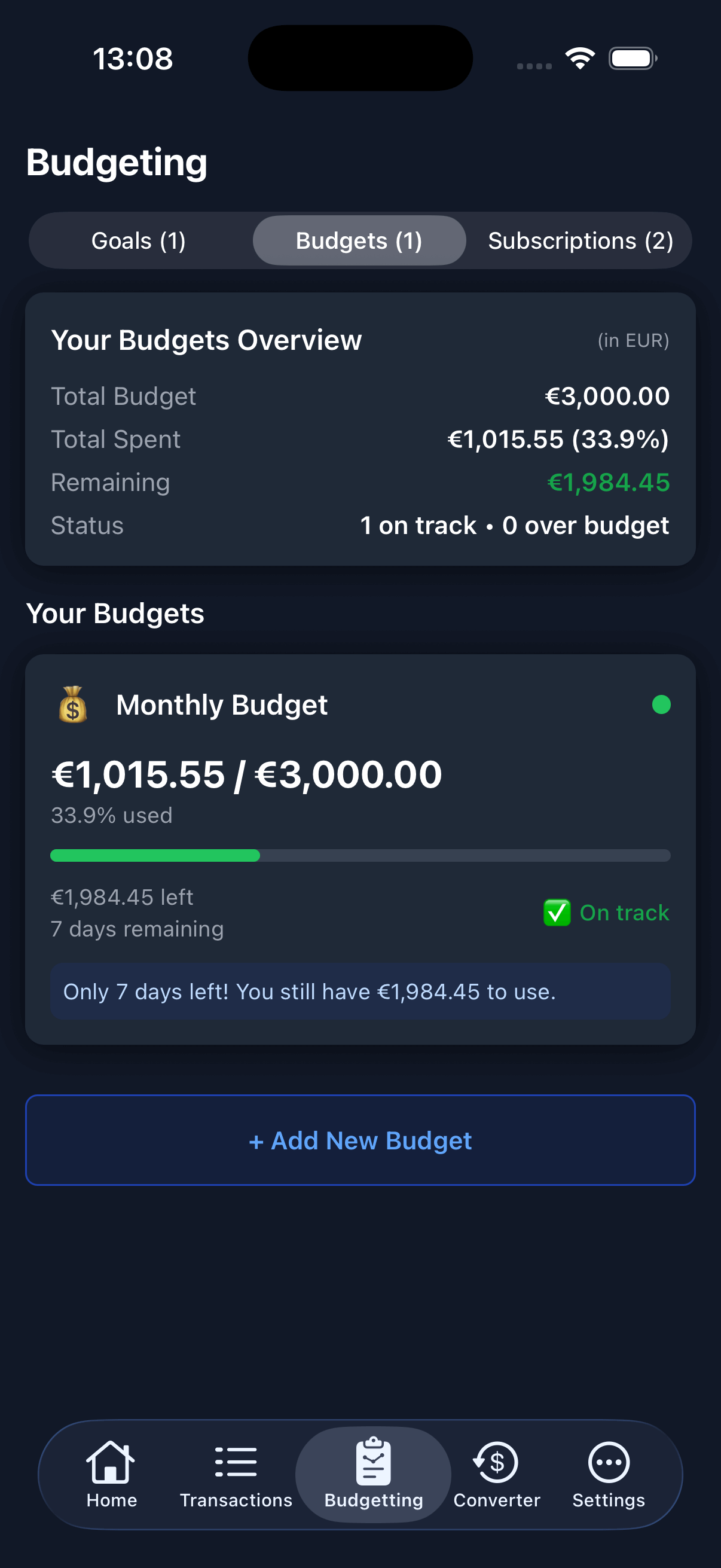Tap the green checkmark On track icon
721x1568 pixels.
557,913
